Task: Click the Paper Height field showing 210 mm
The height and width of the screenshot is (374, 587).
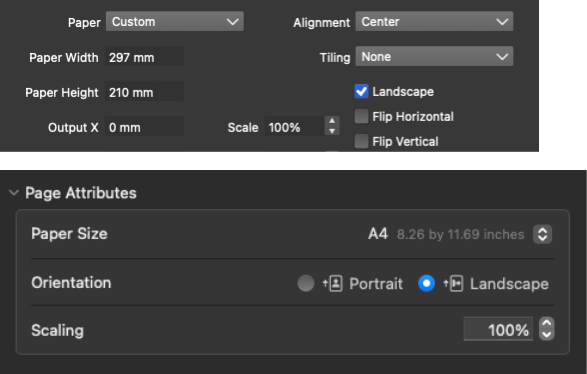Action: click(x=144, y=92)
